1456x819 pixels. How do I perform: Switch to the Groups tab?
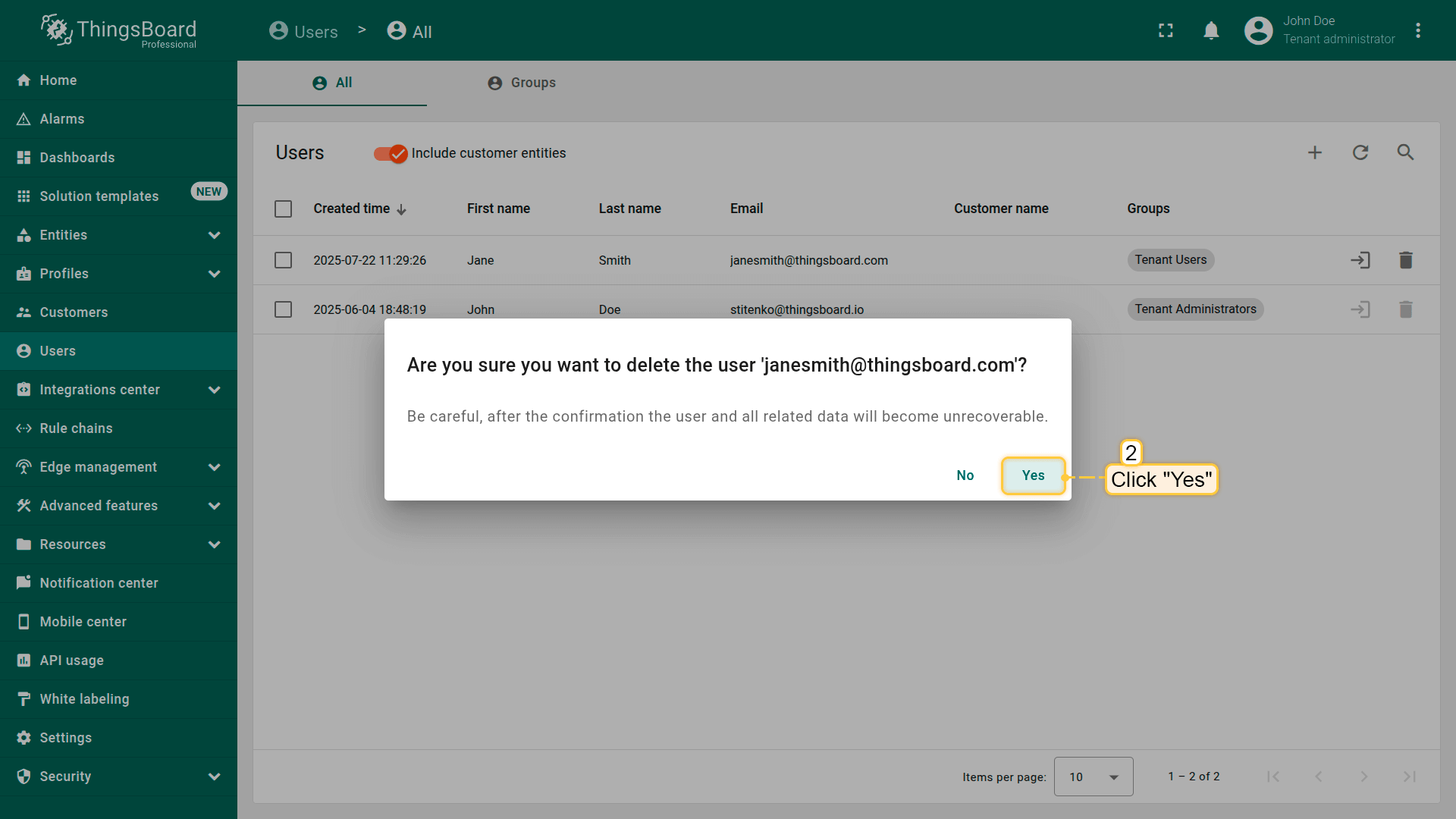[x=522, y=83]
